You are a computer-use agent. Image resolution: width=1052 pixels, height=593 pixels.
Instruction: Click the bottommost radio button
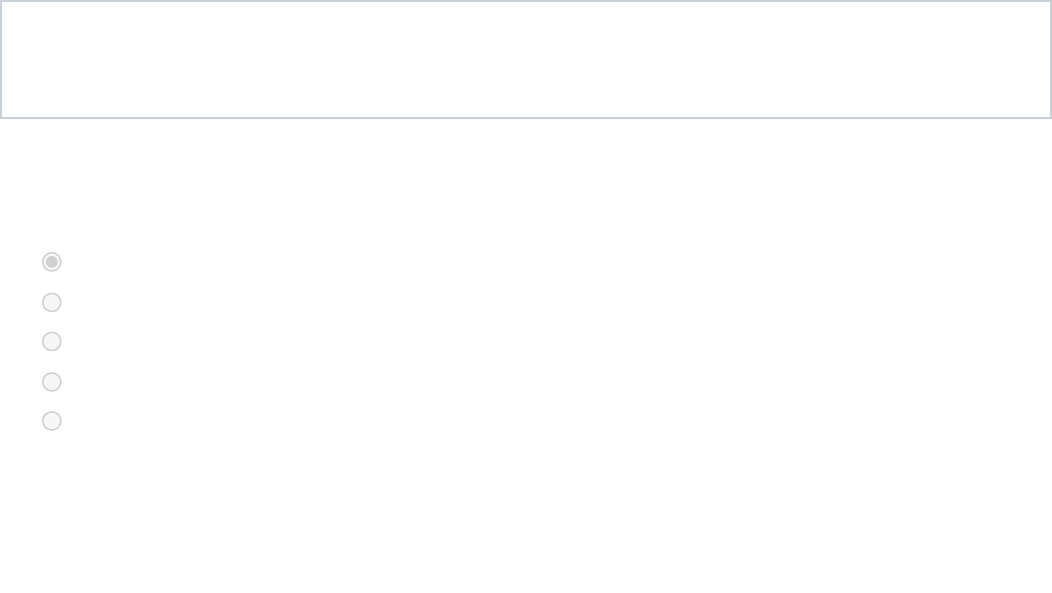[52, 421]
